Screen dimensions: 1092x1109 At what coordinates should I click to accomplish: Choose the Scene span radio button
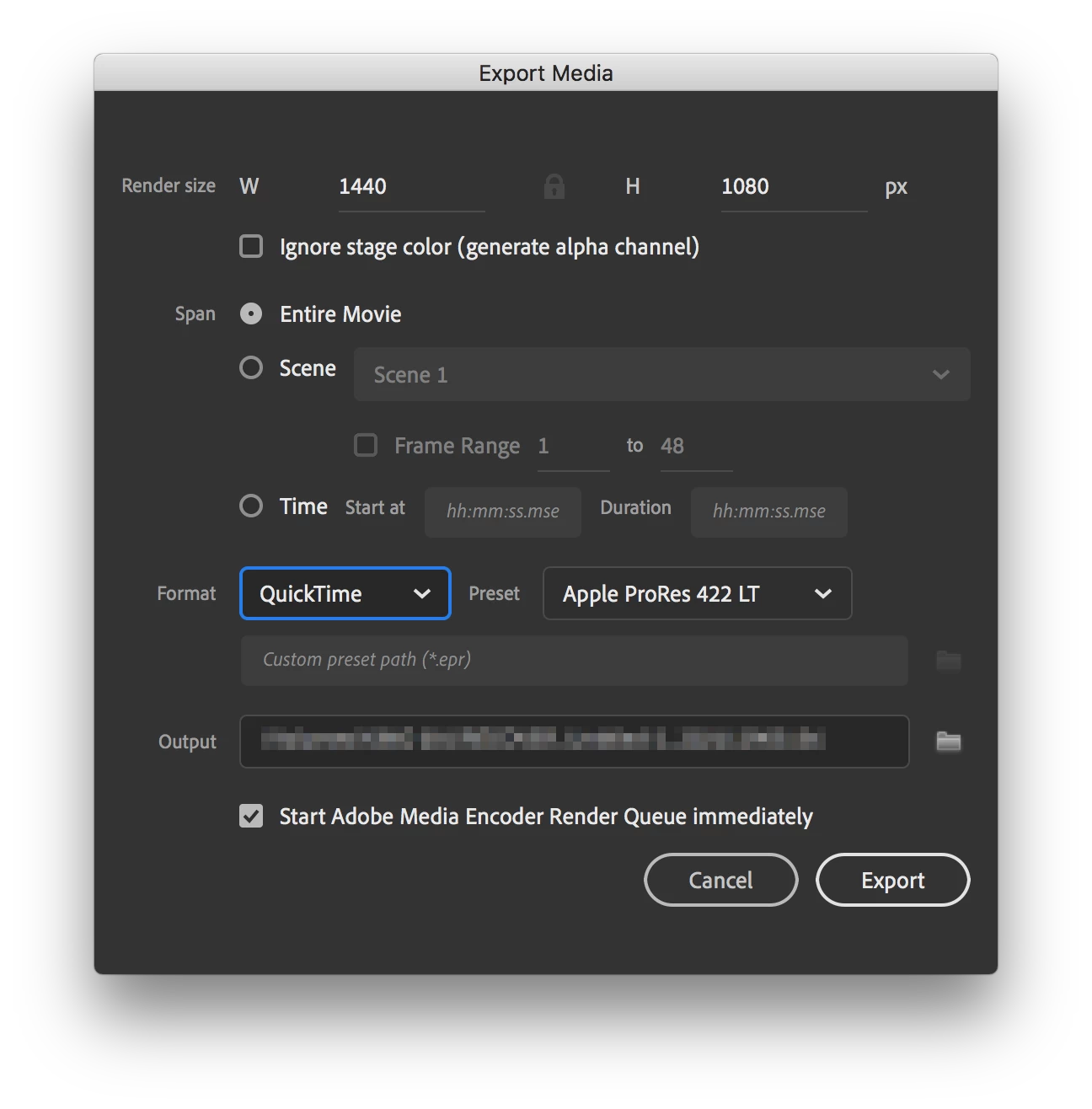[251, 367]
